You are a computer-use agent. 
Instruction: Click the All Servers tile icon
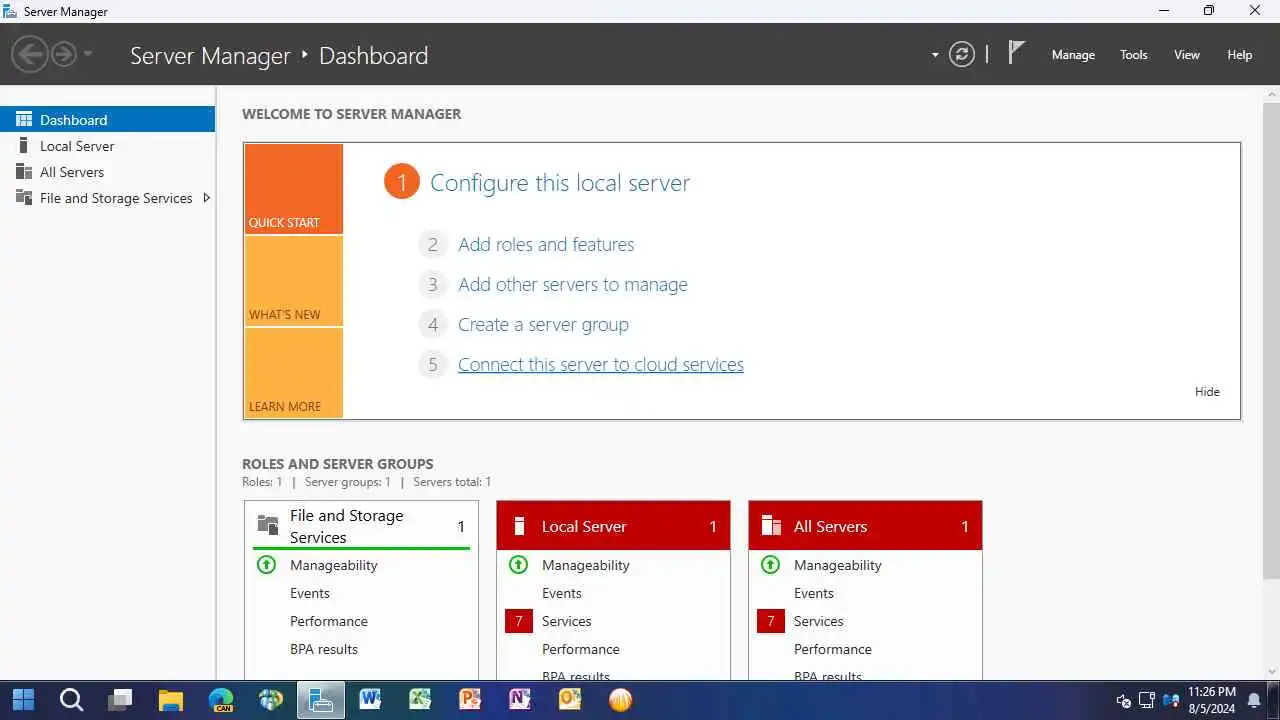(771, 526)
